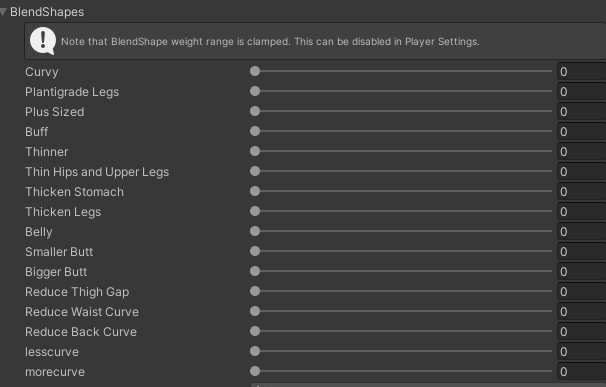The image size is (606, 387).
Task: Click the Thicken Stomach slider knob
Action: 255,191
